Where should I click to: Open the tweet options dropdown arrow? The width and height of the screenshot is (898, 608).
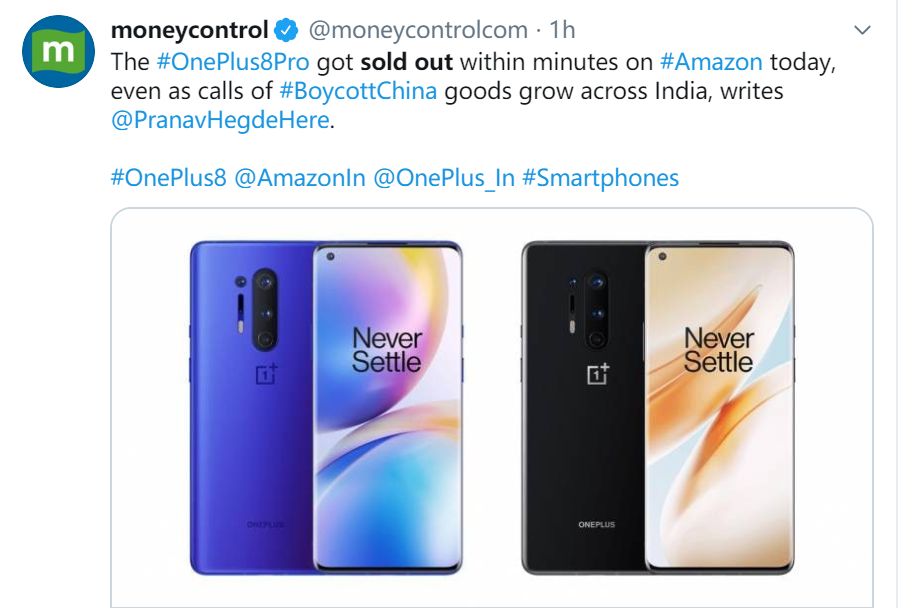coord(864,29)
